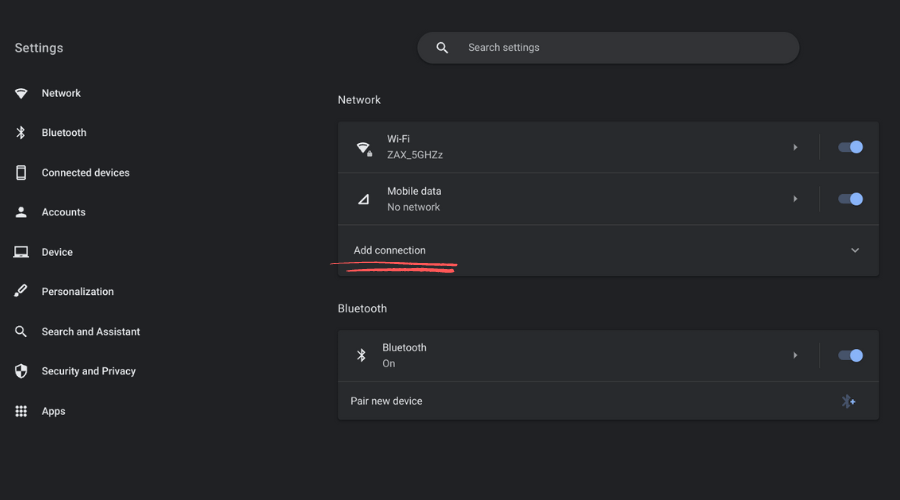Click the magnifier icon in search bar

(442, 48)
